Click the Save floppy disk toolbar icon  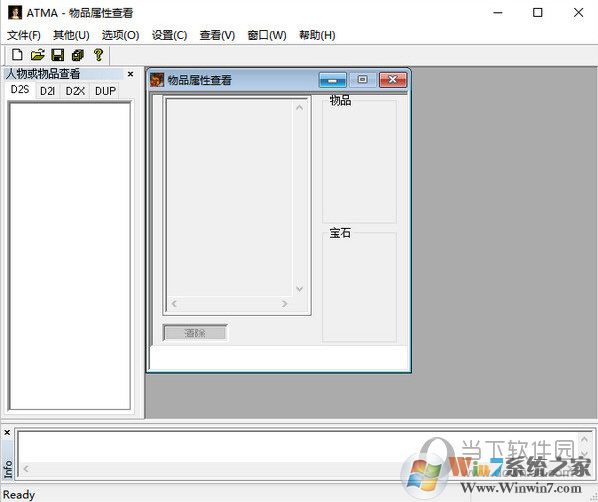pyautogui.click(x=58, y=55)
